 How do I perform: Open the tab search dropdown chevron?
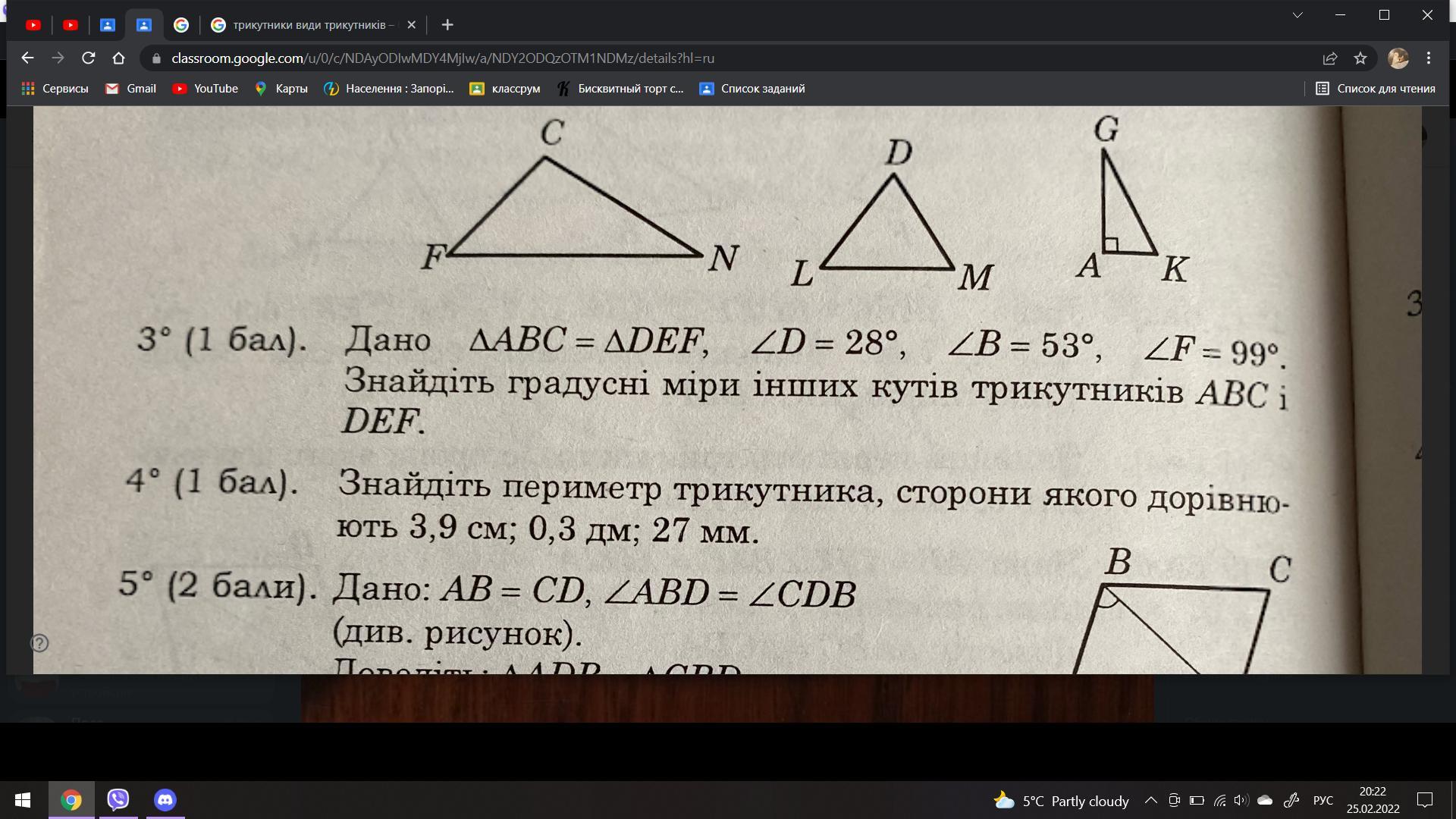click(x=1298, y=15)
